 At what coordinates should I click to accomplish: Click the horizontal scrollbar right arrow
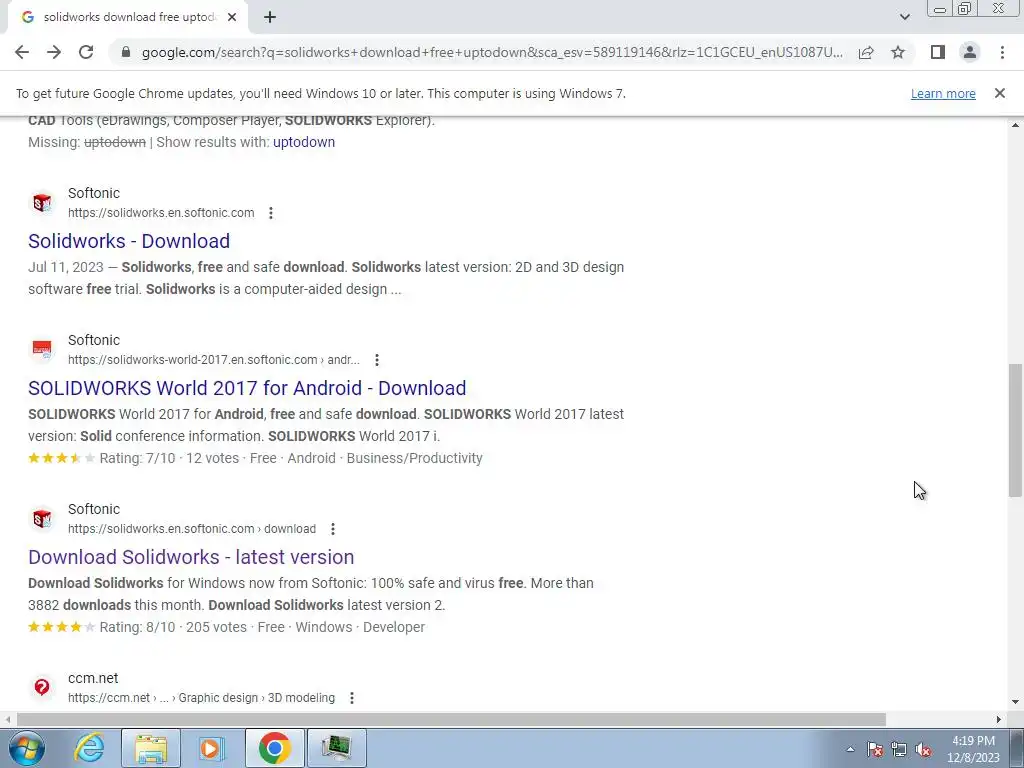999,720
